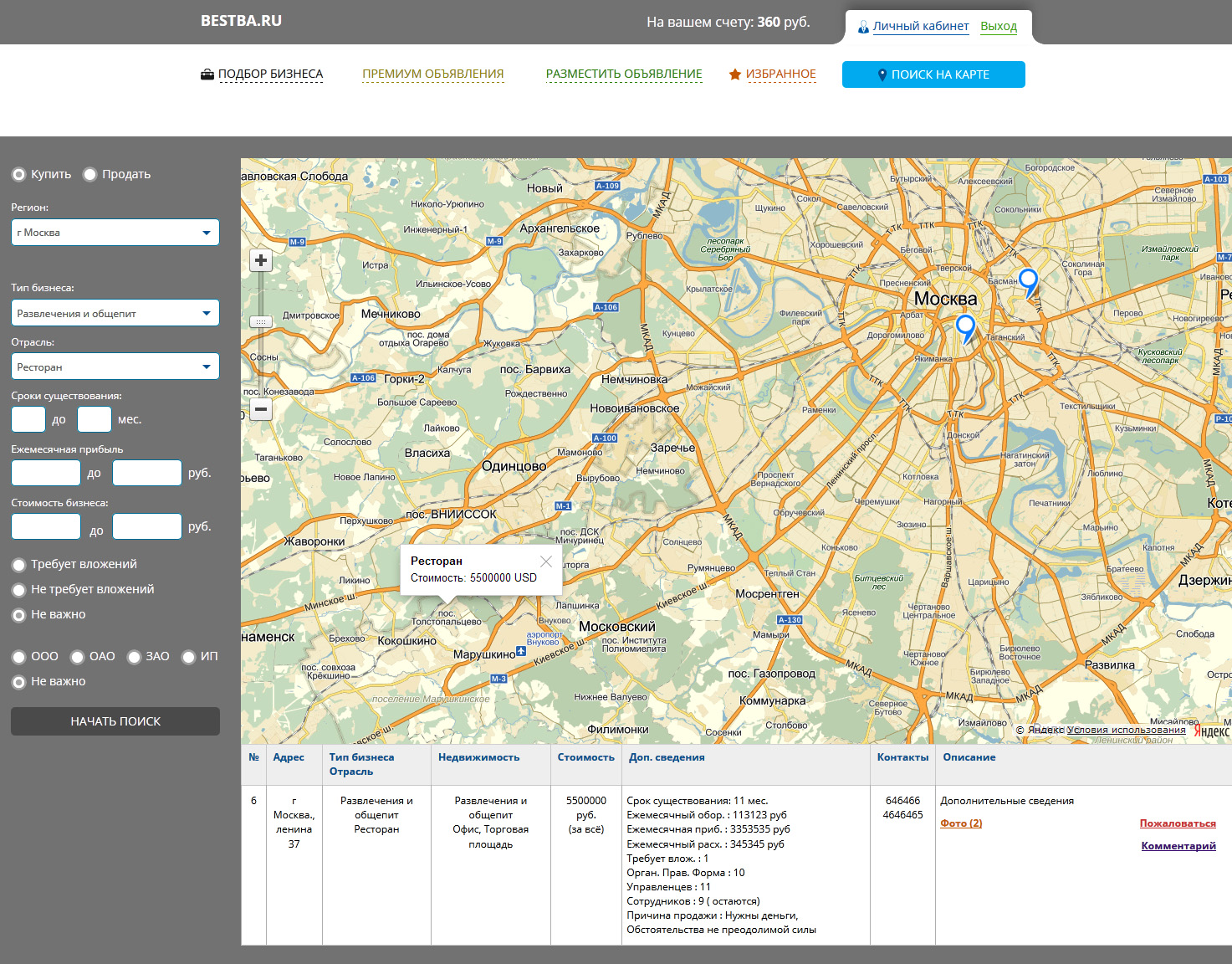Select legal form Не важно radio button

coord(18,682)
